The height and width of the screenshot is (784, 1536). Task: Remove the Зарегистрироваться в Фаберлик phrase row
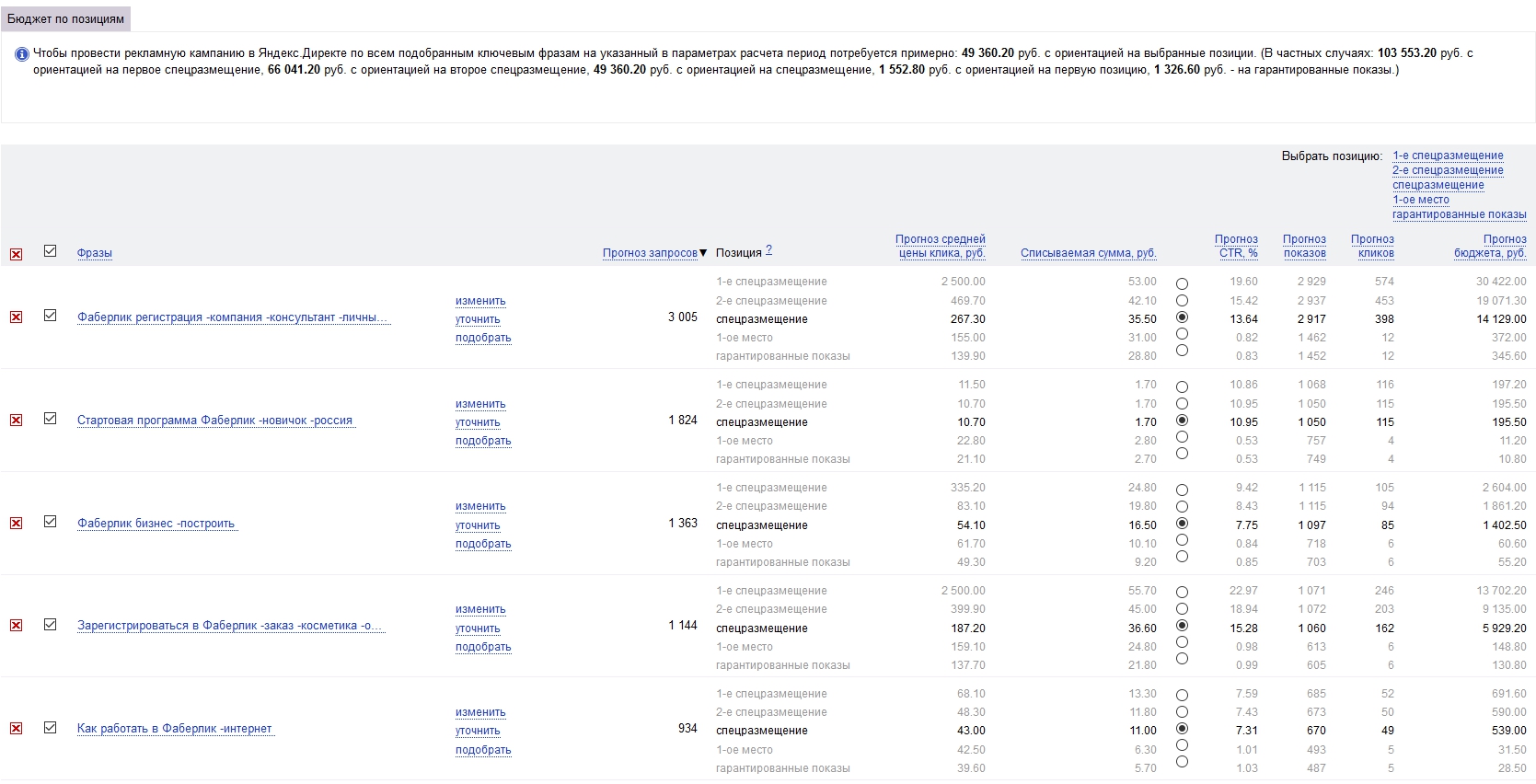tap(16, 625)
